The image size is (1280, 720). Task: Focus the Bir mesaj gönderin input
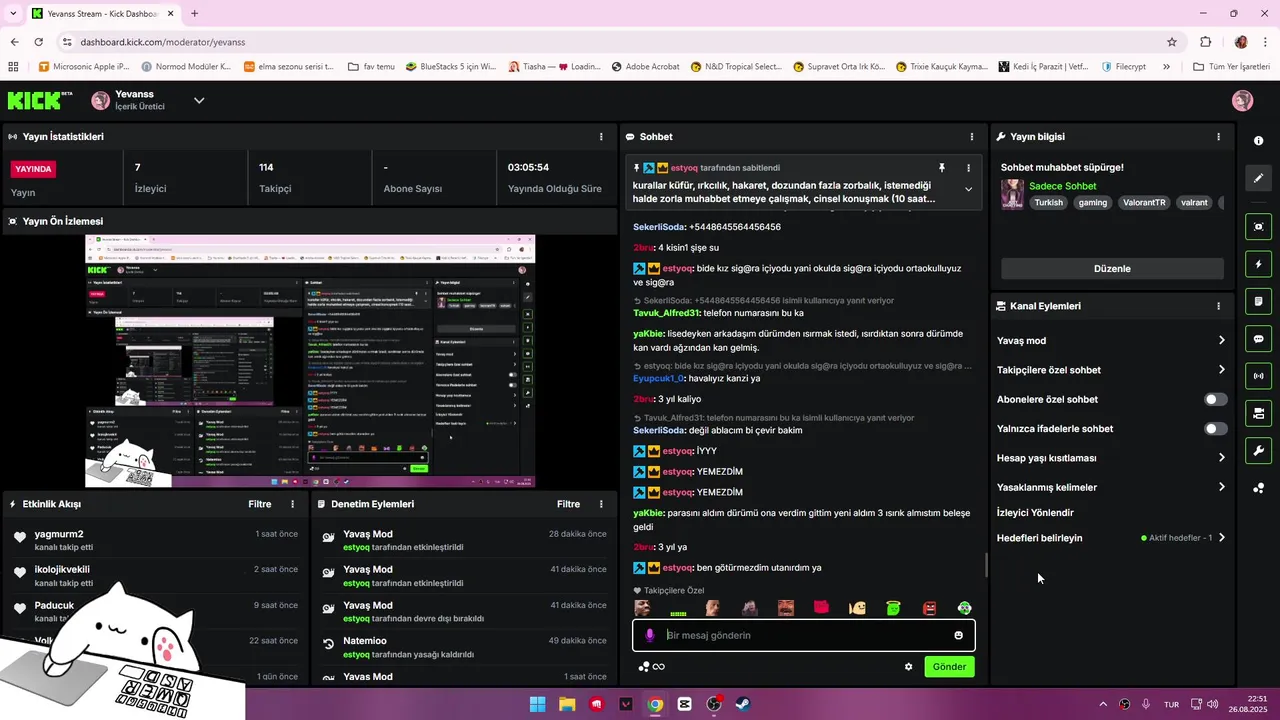click(x=803, y=635)
